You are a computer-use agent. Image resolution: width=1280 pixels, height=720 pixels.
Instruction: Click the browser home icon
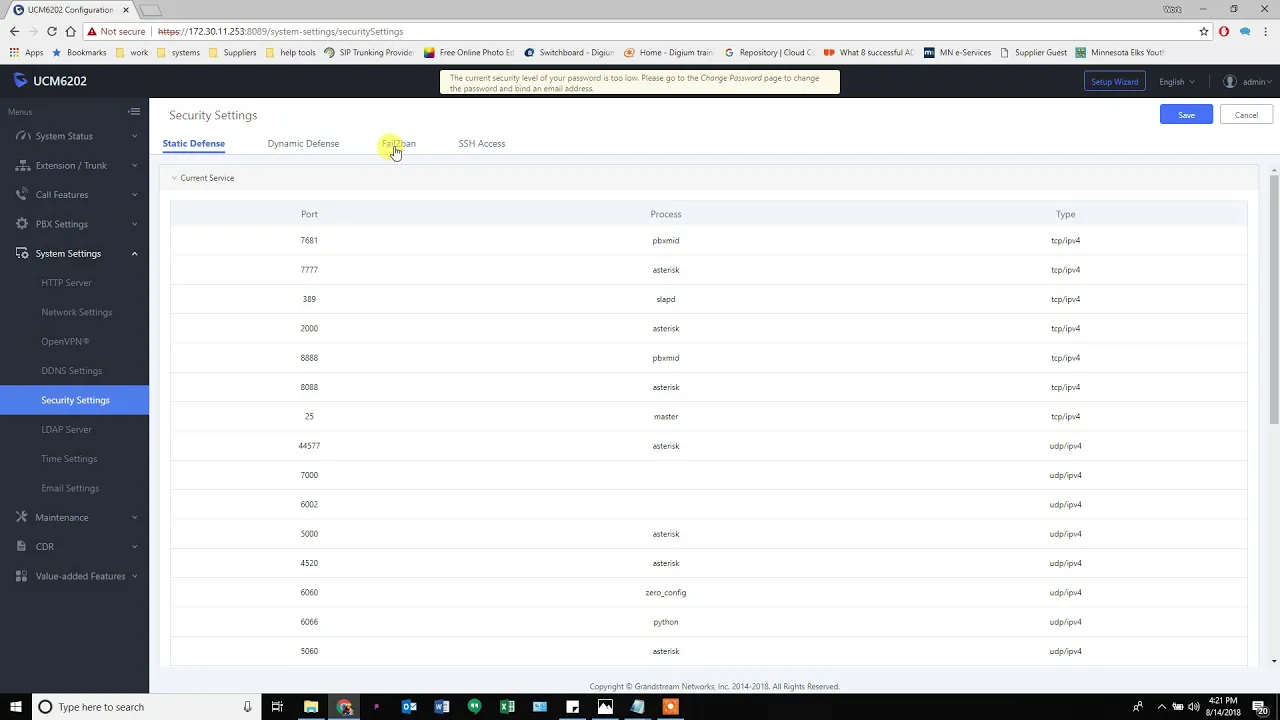[x=70, y=31]
